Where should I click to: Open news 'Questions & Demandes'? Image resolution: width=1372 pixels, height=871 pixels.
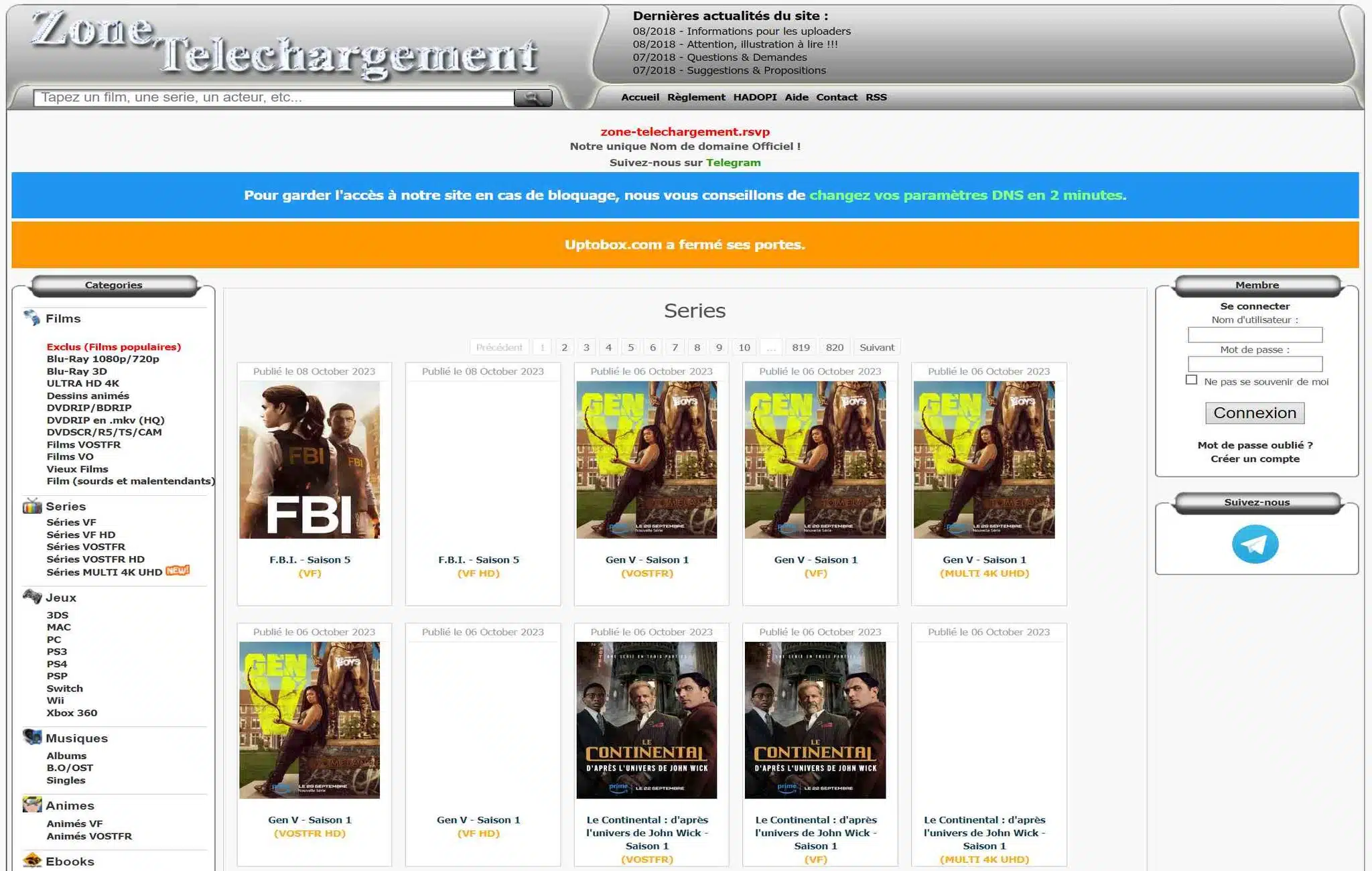746,58
